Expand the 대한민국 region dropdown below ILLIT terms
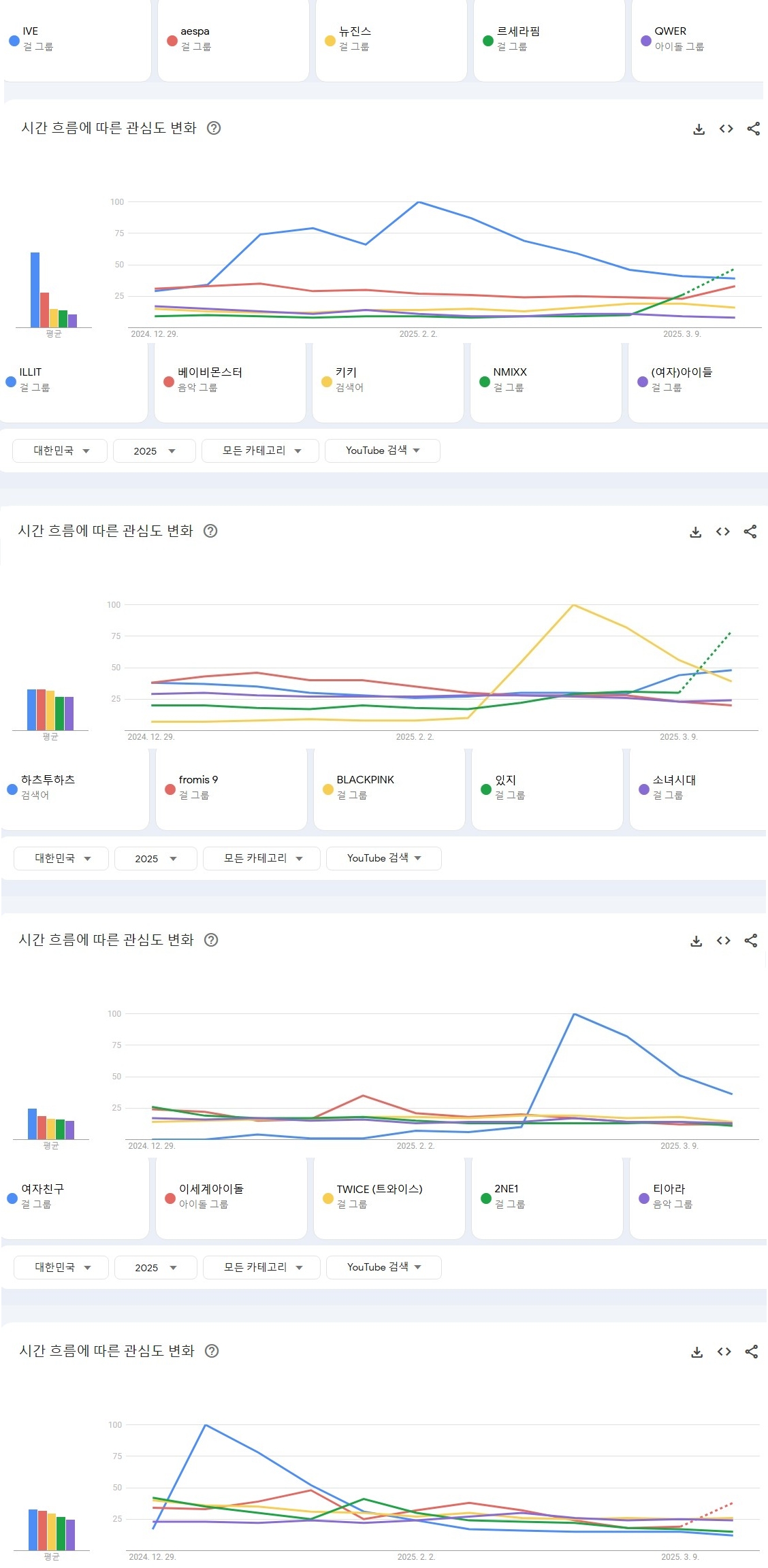The height and width of the screenshot is (1568, 768). pos(61,451)
